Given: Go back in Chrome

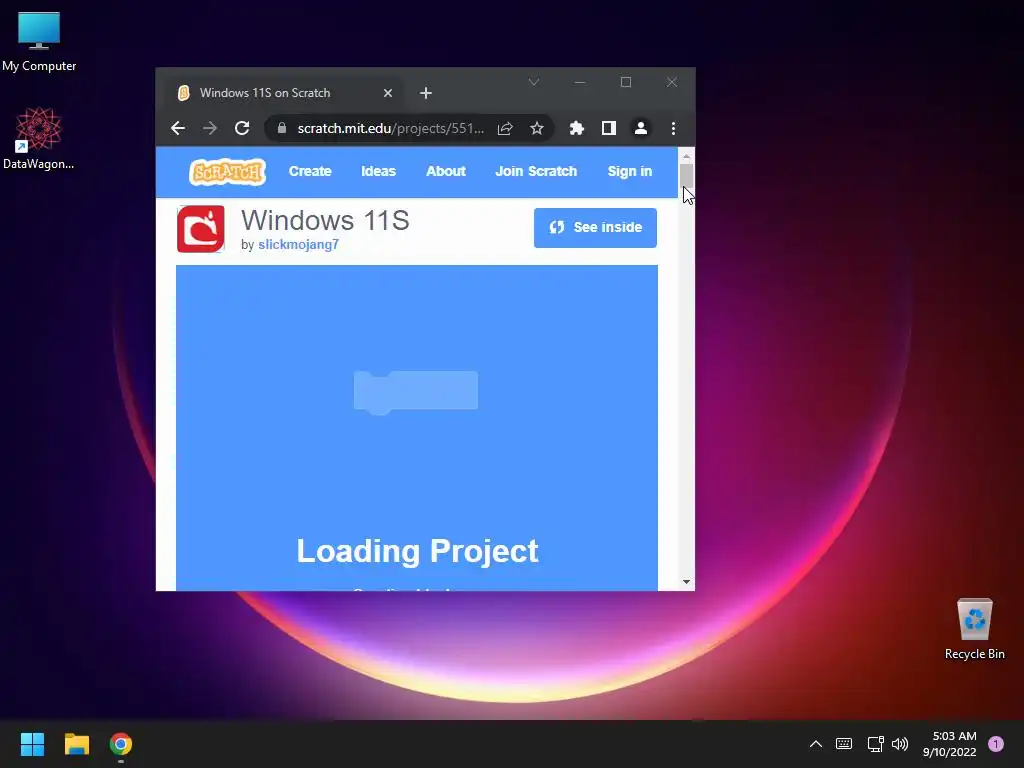Looking at the screenshot, I should [x=178, y=128].
